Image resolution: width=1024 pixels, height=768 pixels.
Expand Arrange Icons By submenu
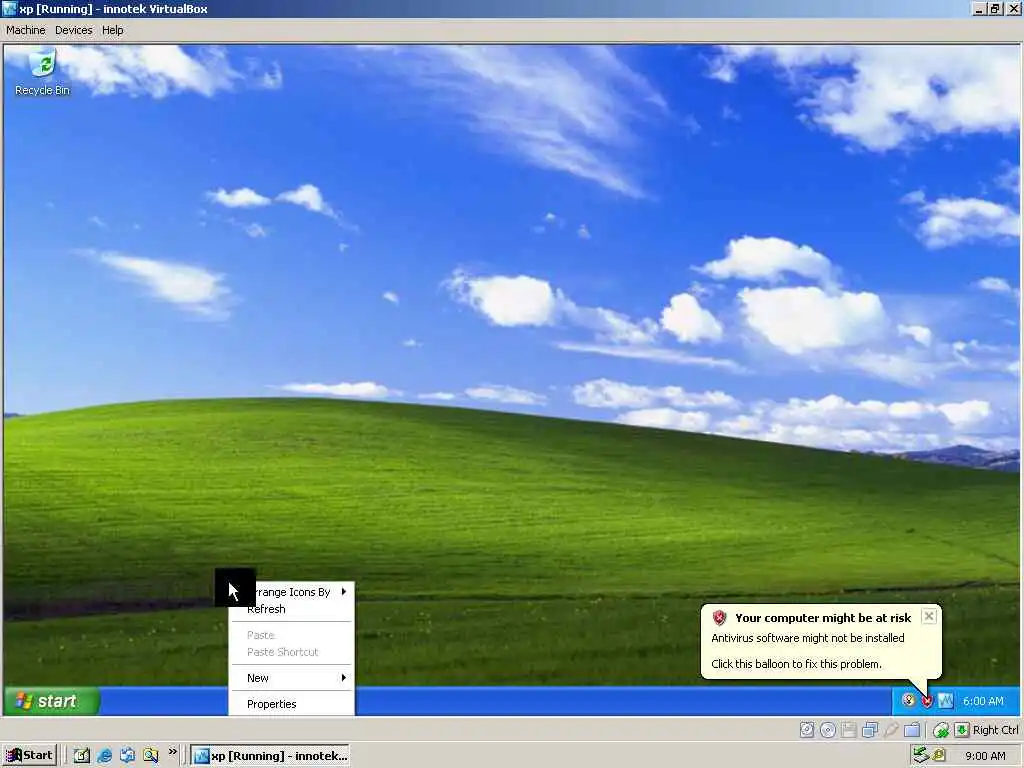(292, 592)
